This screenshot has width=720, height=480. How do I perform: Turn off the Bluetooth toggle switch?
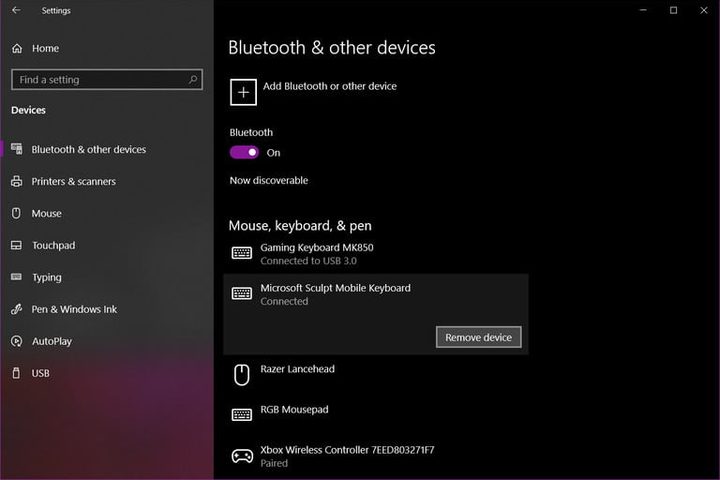click(x=244, y=153)
